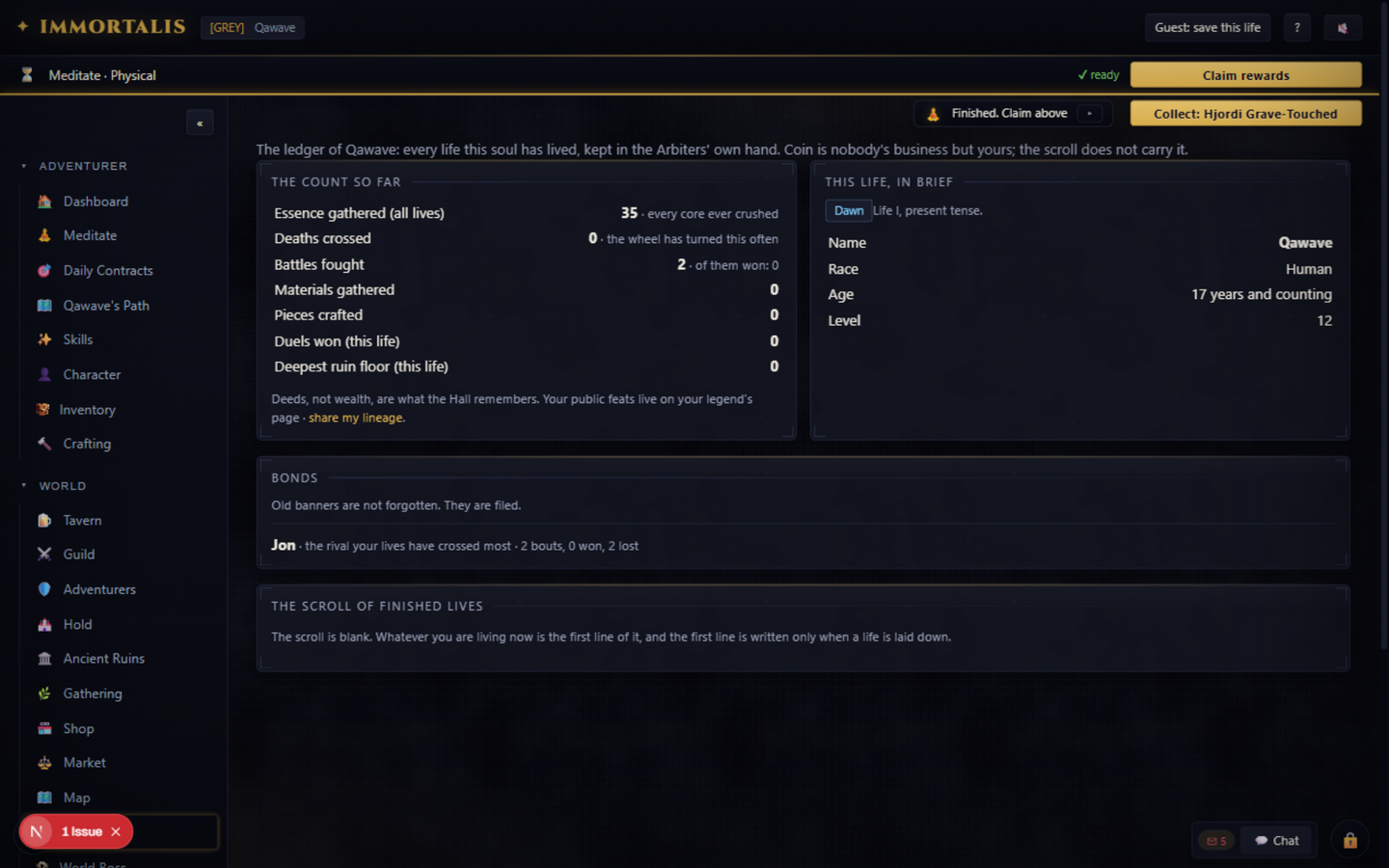The image size is (1389, 868).
Task: Dismiss the 1 Issue badge
Action: (116, 831)
